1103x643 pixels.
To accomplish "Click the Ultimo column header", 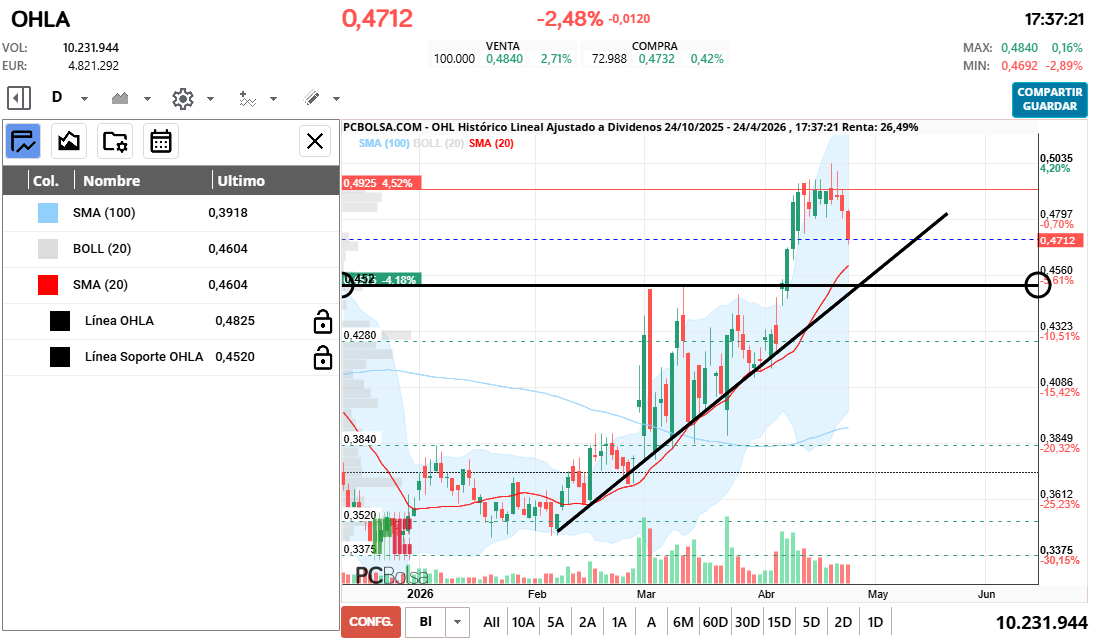I will (241, 181).
